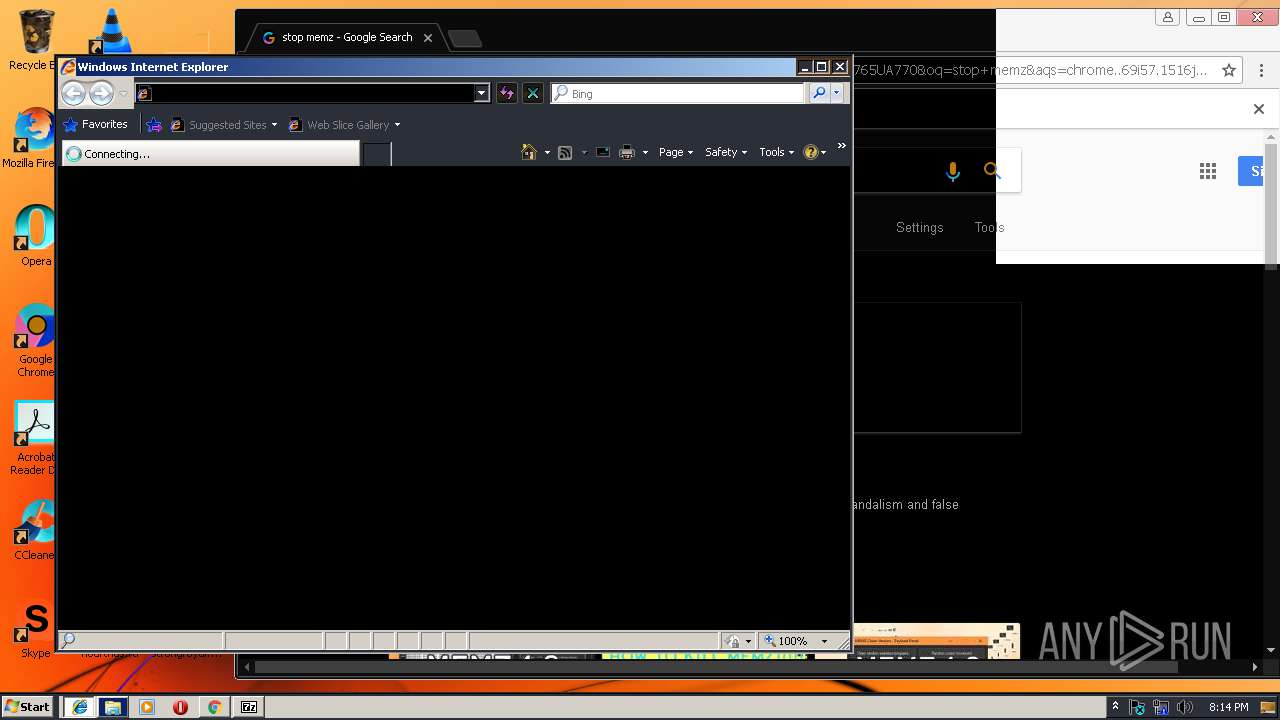Show hidden tray icons arrow

[x=1115, y=707]
